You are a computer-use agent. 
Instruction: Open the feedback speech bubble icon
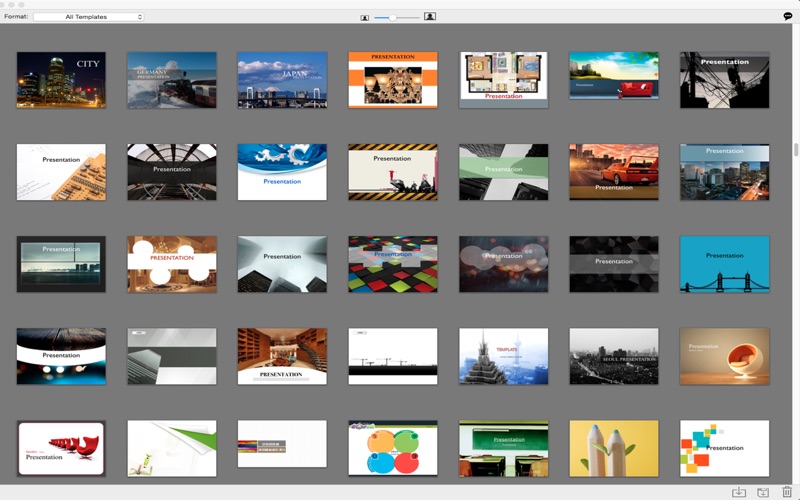click(788, 16)
